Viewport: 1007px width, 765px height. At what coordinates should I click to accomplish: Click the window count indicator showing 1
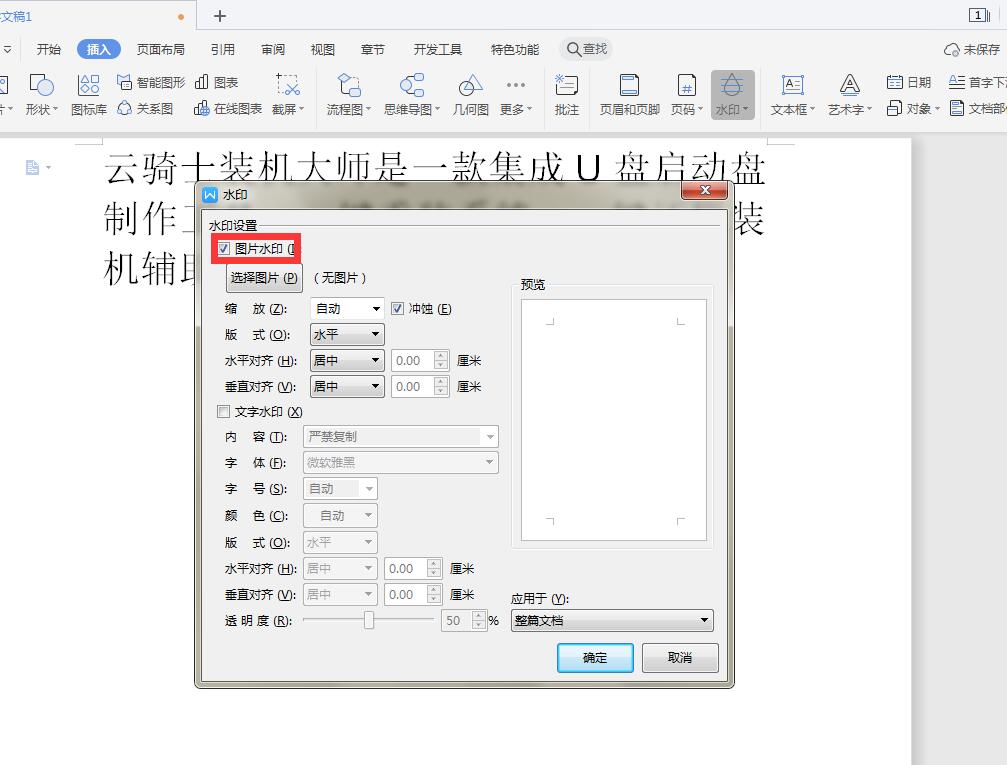(979, 15)
